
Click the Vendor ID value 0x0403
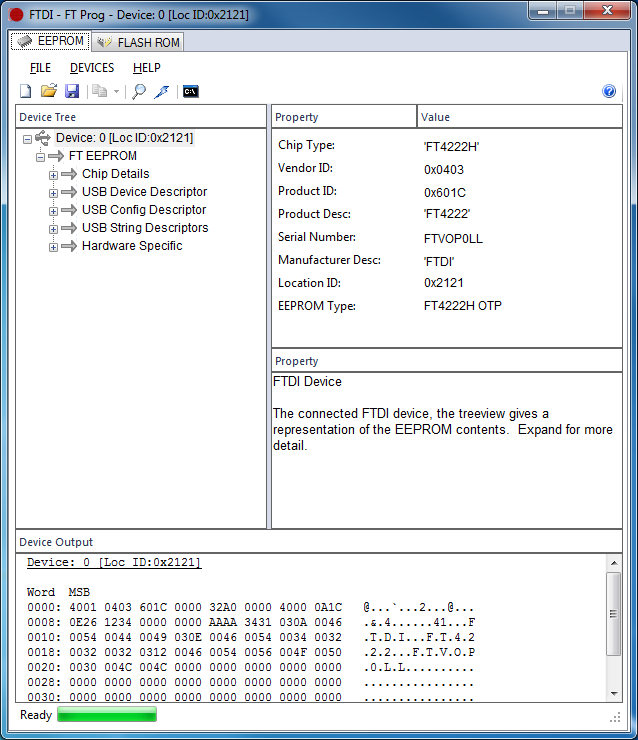tap(444, 170)
